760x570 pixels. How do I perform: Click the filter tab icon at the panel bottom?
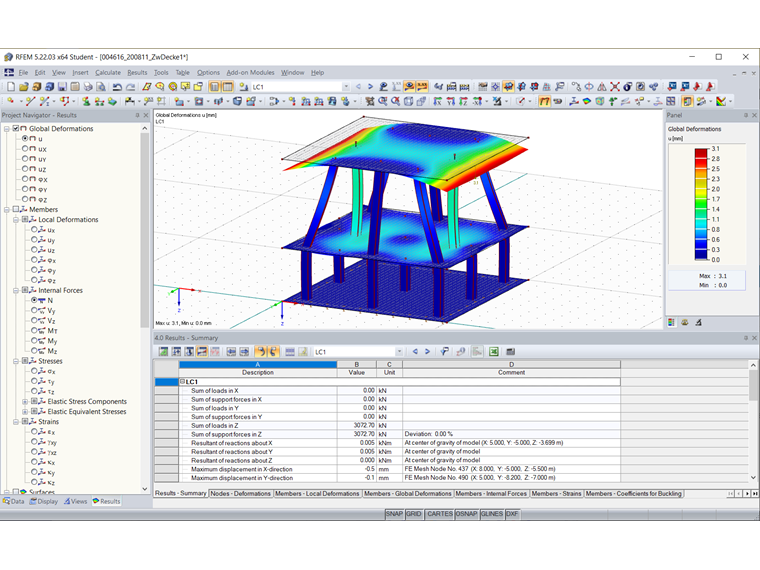tap(698, 322)
